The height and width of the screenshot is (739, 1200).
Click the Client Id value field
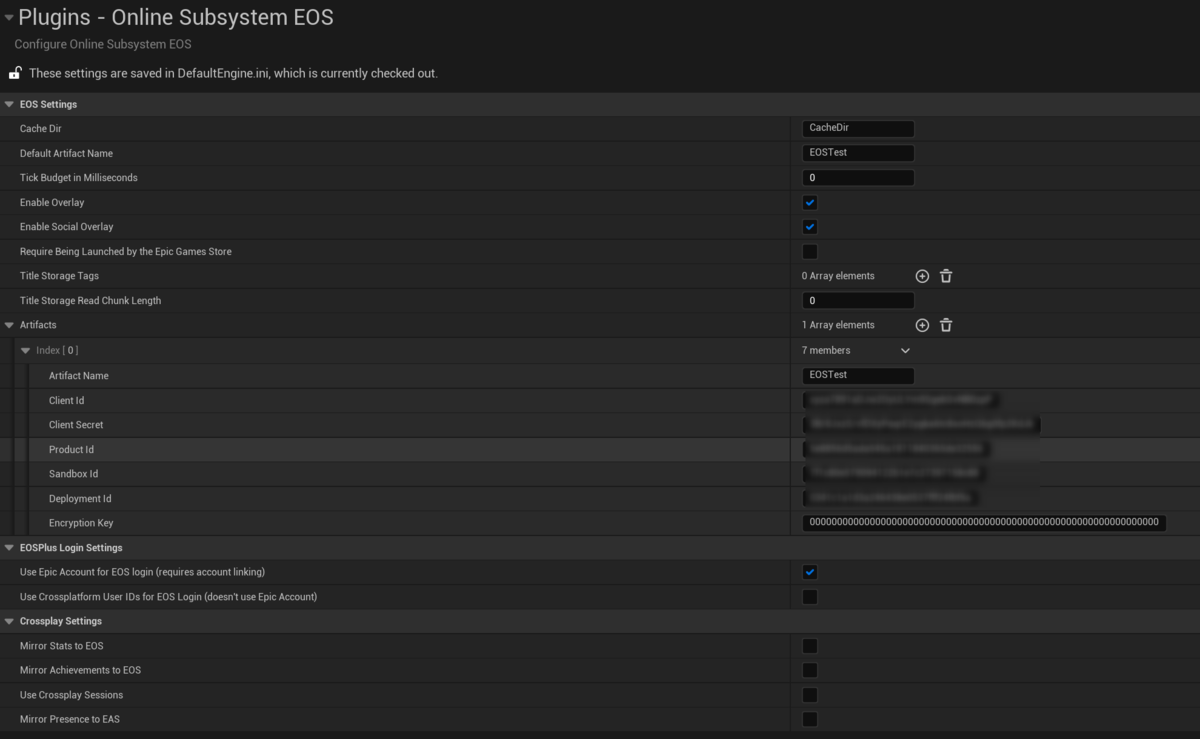902,400
